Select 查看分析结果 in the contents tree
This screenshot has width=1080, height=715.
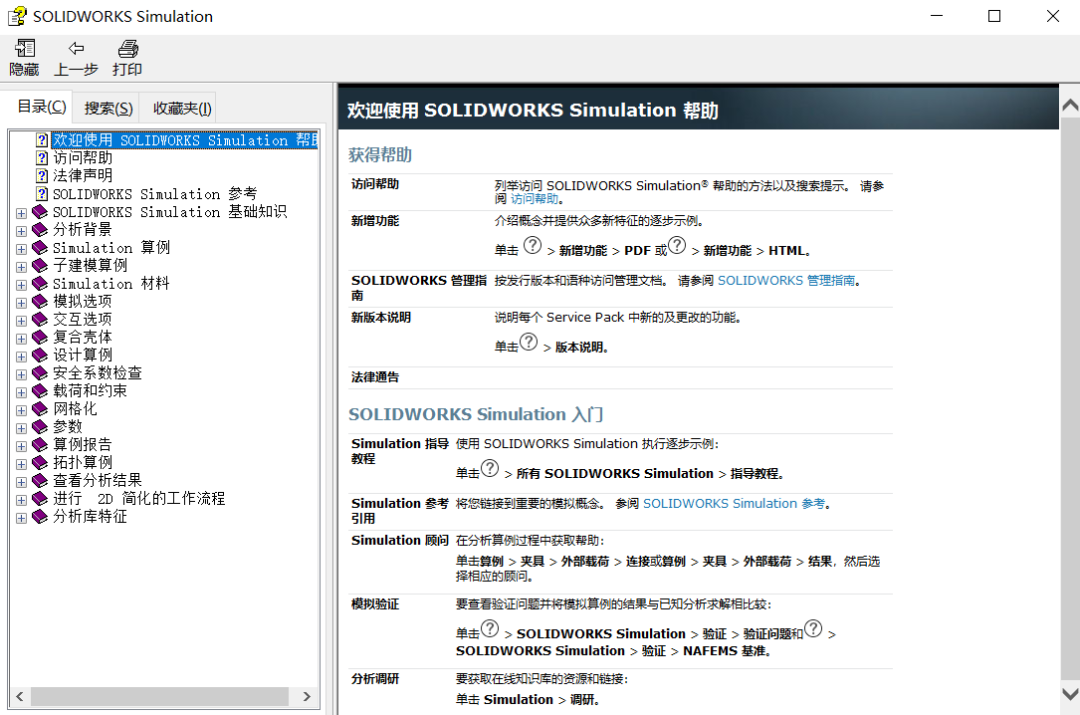[x=97, y=481]
